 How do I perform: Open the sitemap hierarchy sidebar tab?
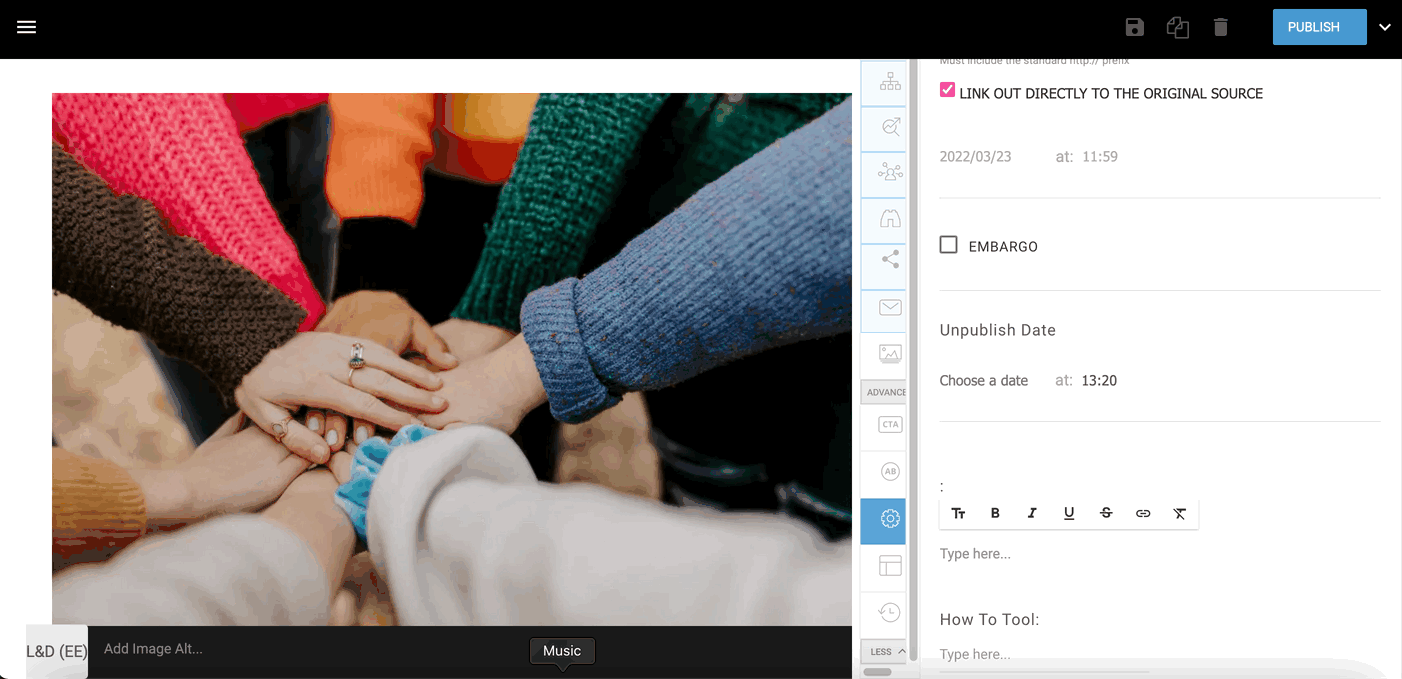(x=889, y=83)
